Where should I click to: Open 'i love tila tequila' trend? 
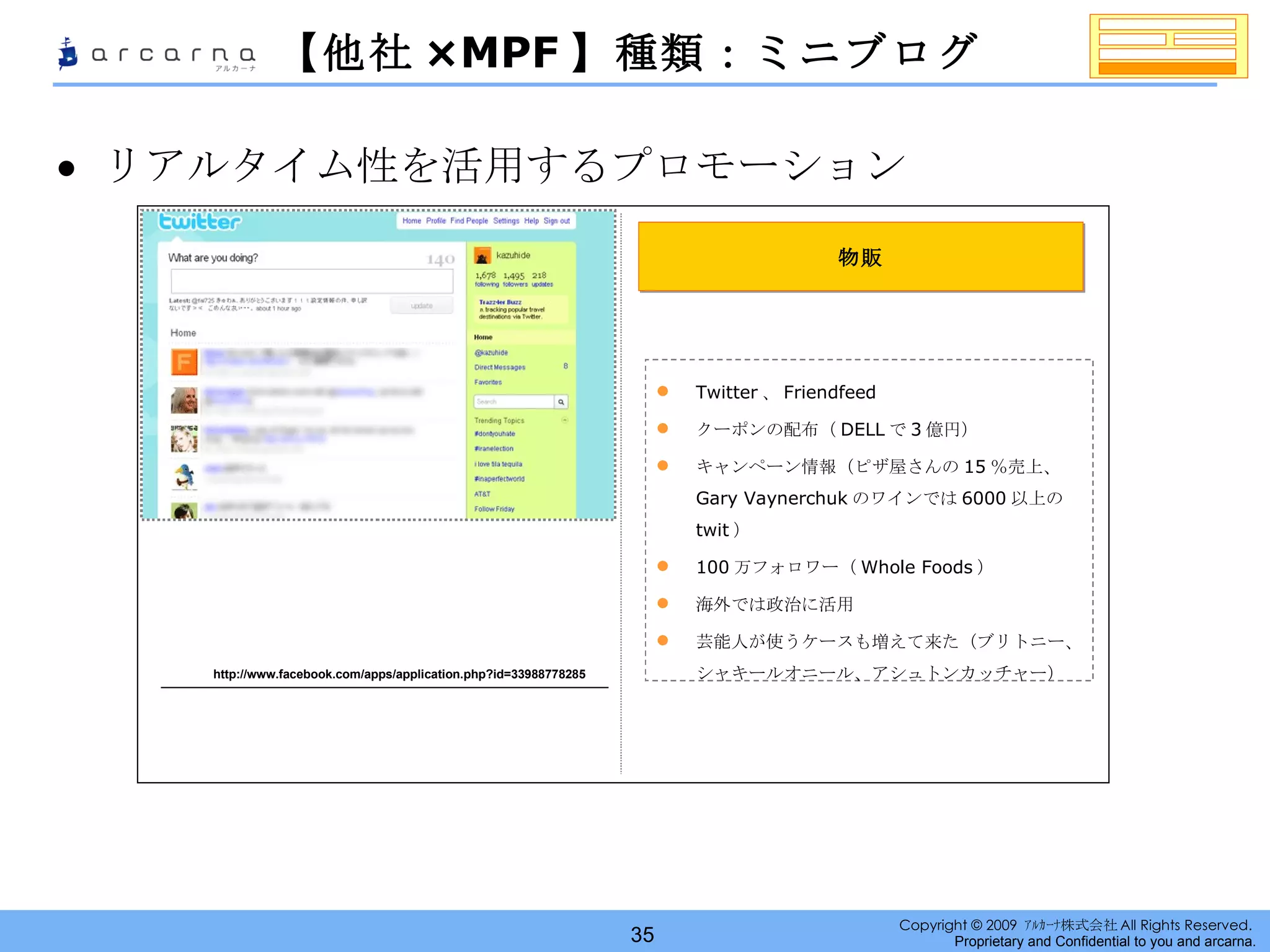click(x=499, y=464)
